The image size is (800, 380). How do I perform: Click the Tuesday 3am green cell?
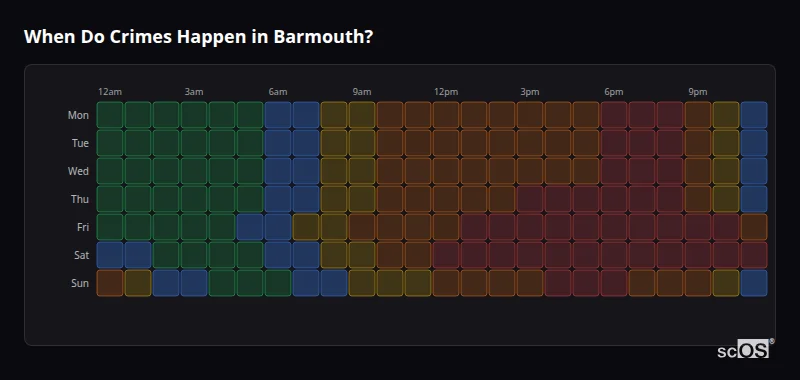point(194,143)
